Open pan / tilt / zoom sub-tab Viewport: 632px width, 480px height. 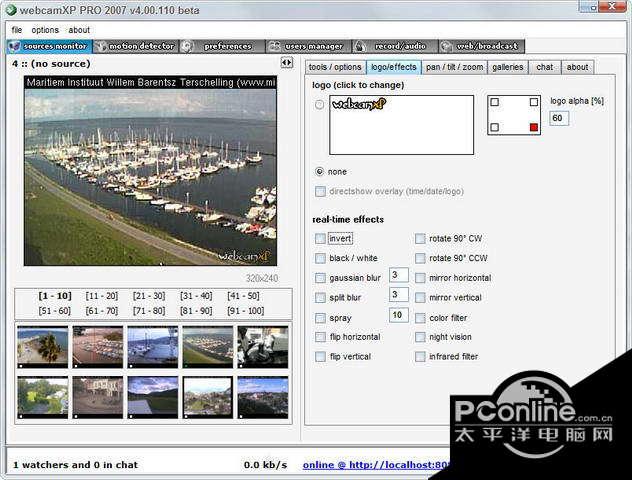454,67
